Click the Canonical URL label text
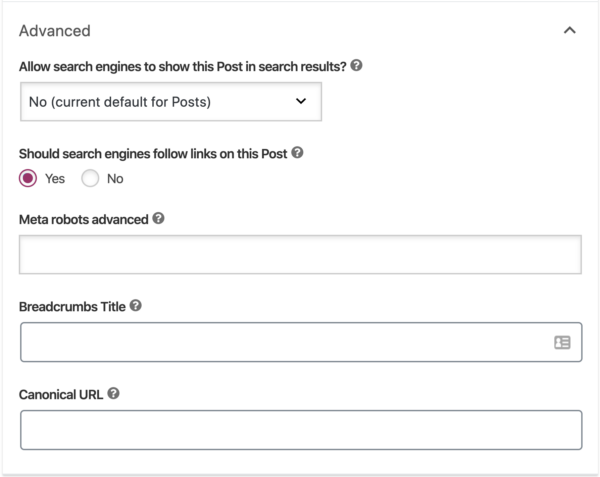 tap(61, 394)
